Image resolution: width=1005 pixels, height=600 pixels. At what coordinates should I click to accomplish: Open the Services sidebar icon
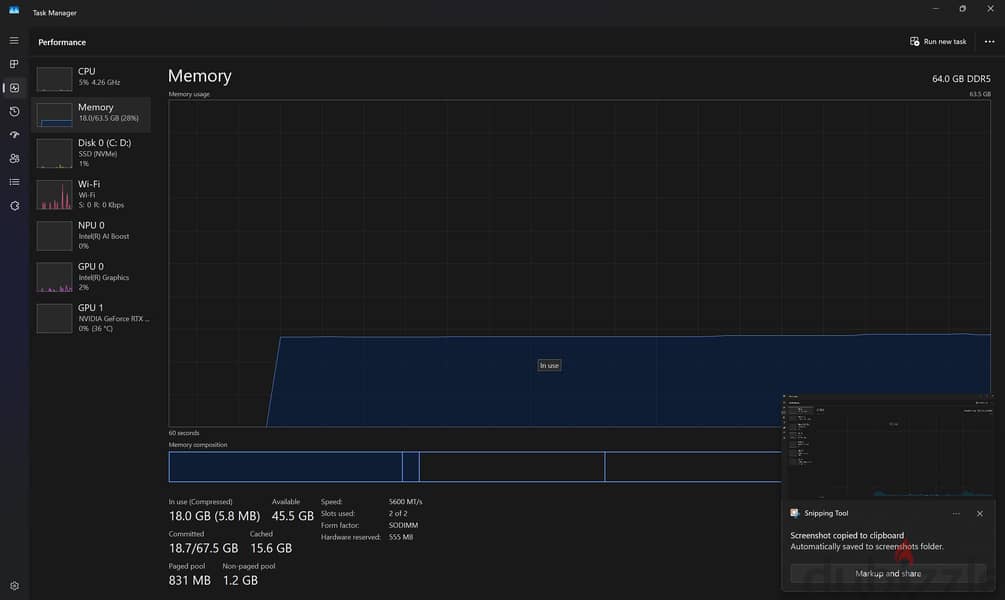[x=14, y=206]
